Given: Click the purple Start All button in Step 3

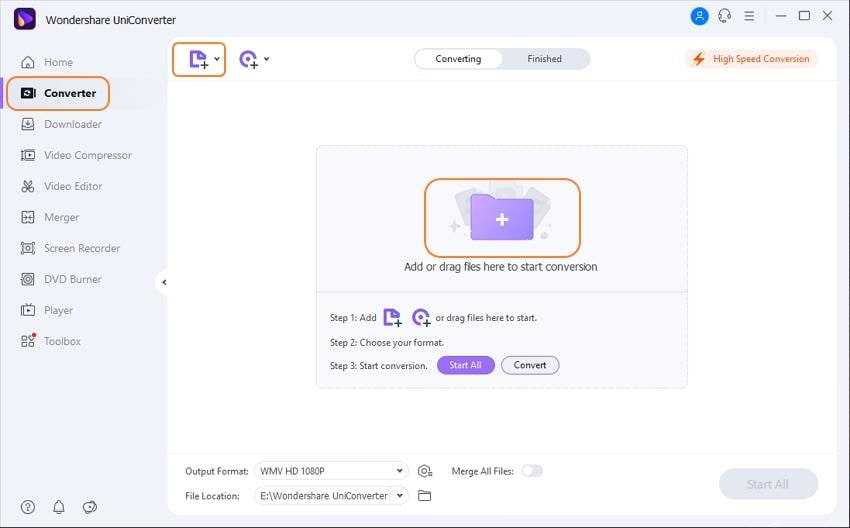Looking at the screenshot, I should click(465, 365).
